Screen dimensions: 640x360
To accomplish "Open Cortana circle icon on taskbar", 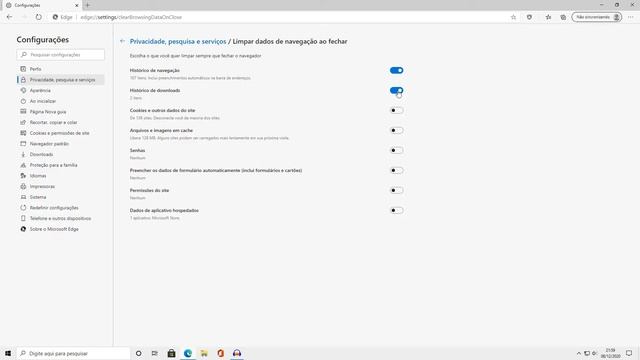I will pos(138,353).
